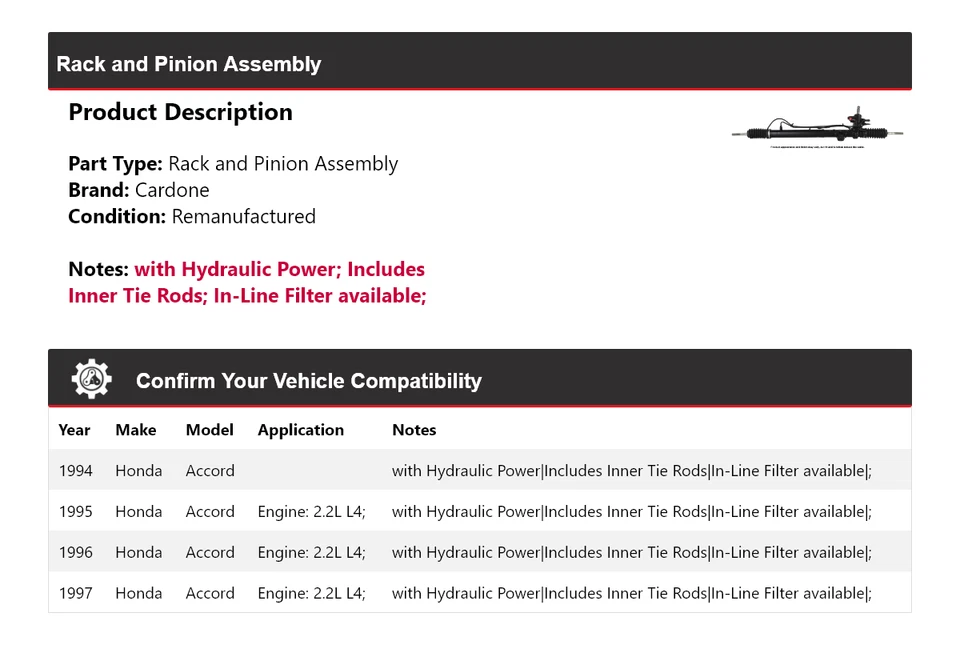Click Engine: 2.2L L4 in the 1995 row

point(311,512)
